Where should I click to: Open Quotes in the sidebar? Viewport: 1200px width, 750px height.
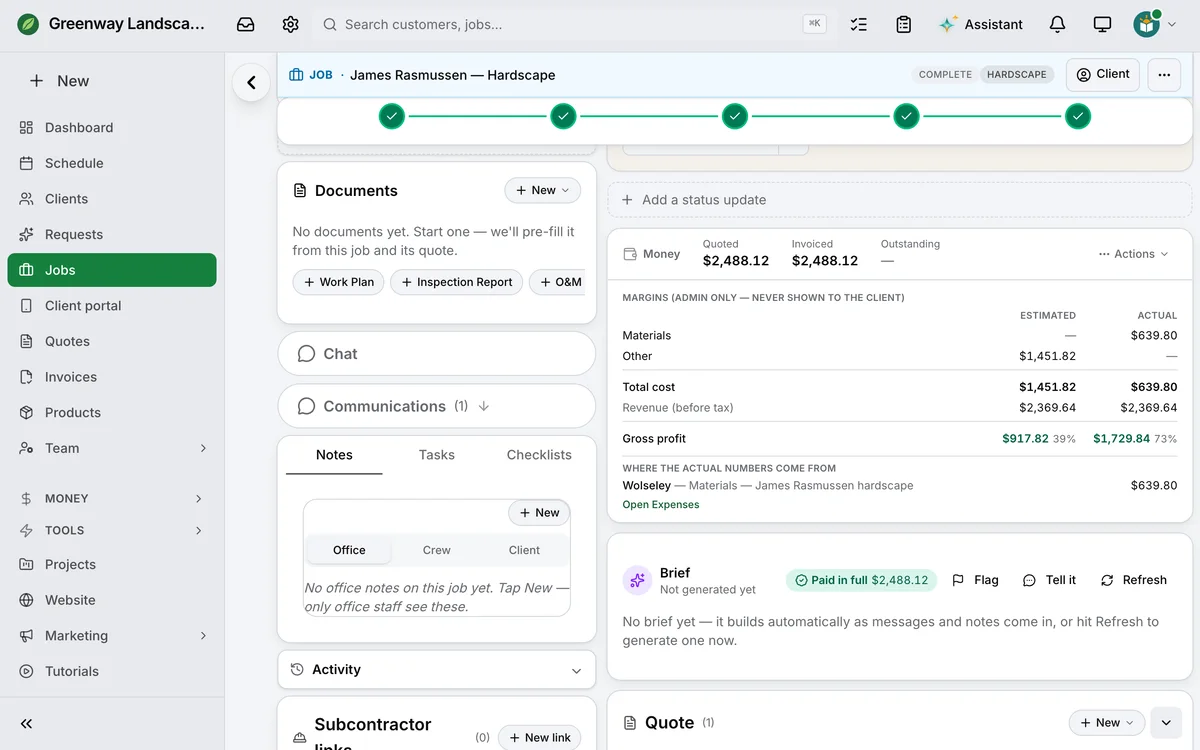click(112, 342)
